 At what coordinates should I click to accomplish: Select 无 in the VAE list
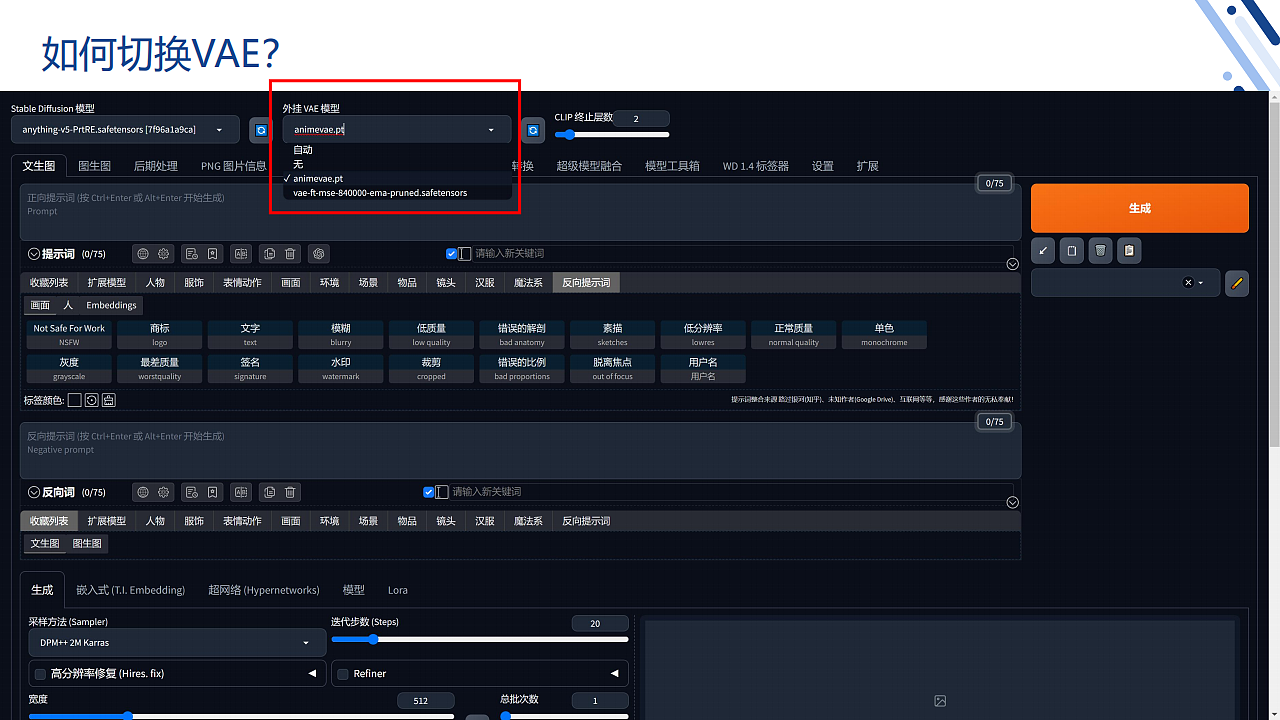[298, 164]
